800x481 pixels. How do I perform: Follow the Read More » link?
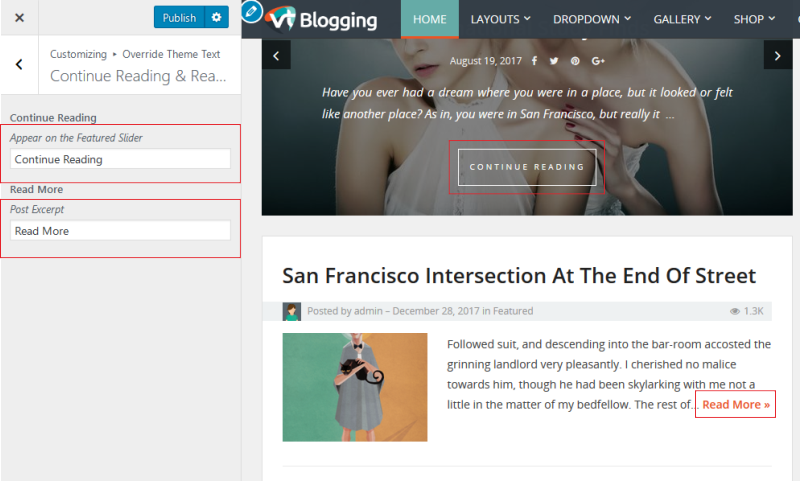pos(736,404)
